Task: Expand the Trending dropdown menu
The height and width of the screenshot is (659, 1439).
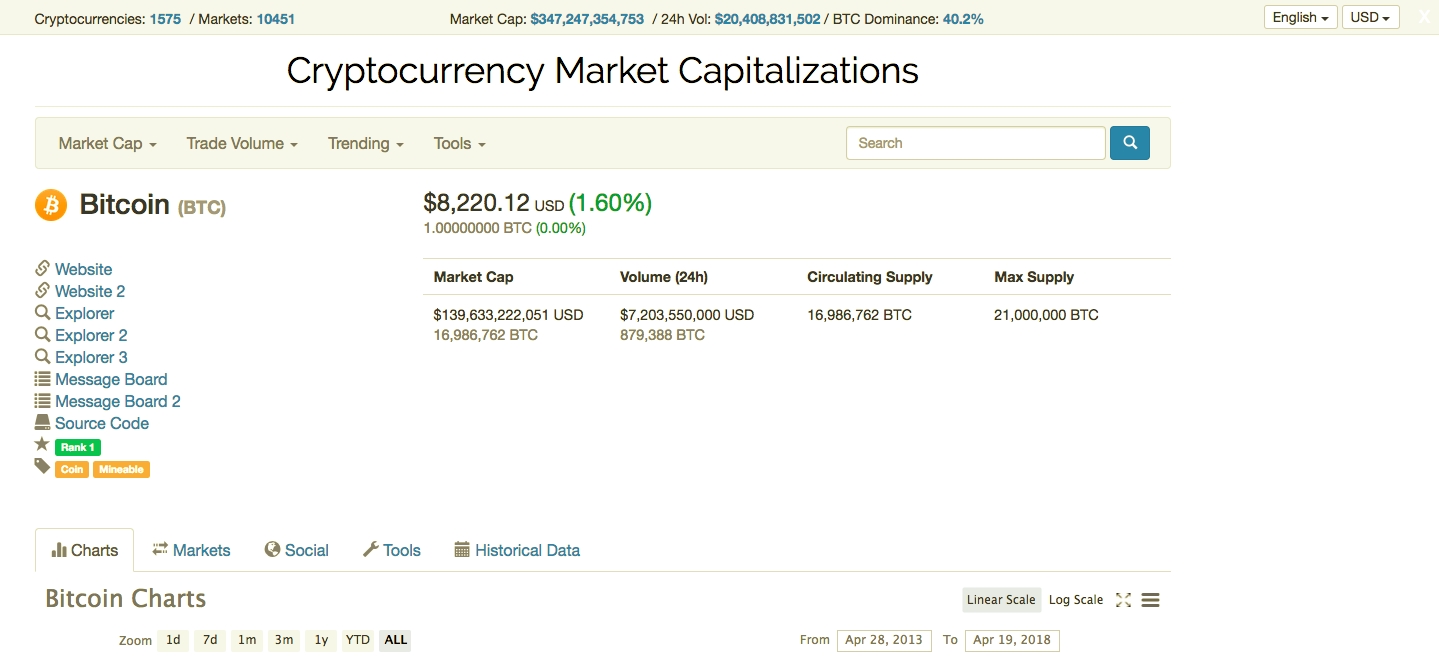Action: [x=366, y=143]
